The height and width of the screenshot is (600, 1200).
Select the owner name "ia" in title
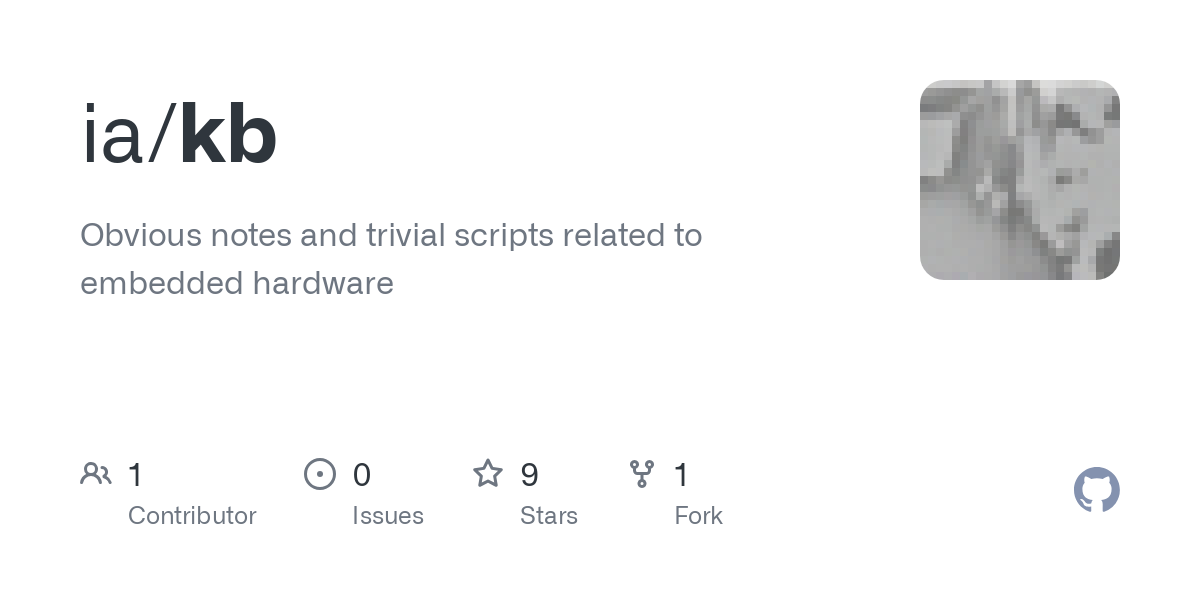coord(111,135)
